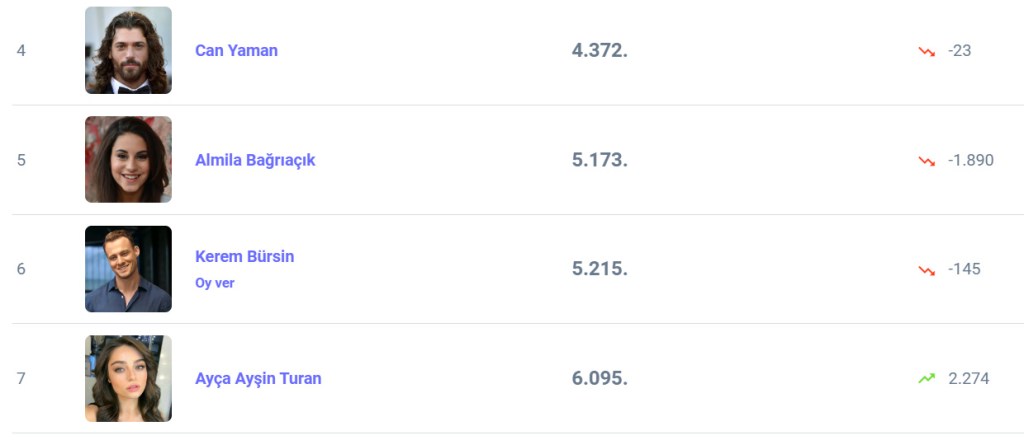
Task: Open the Kerem Bürsin name link
Action: [x=244, y=256]
